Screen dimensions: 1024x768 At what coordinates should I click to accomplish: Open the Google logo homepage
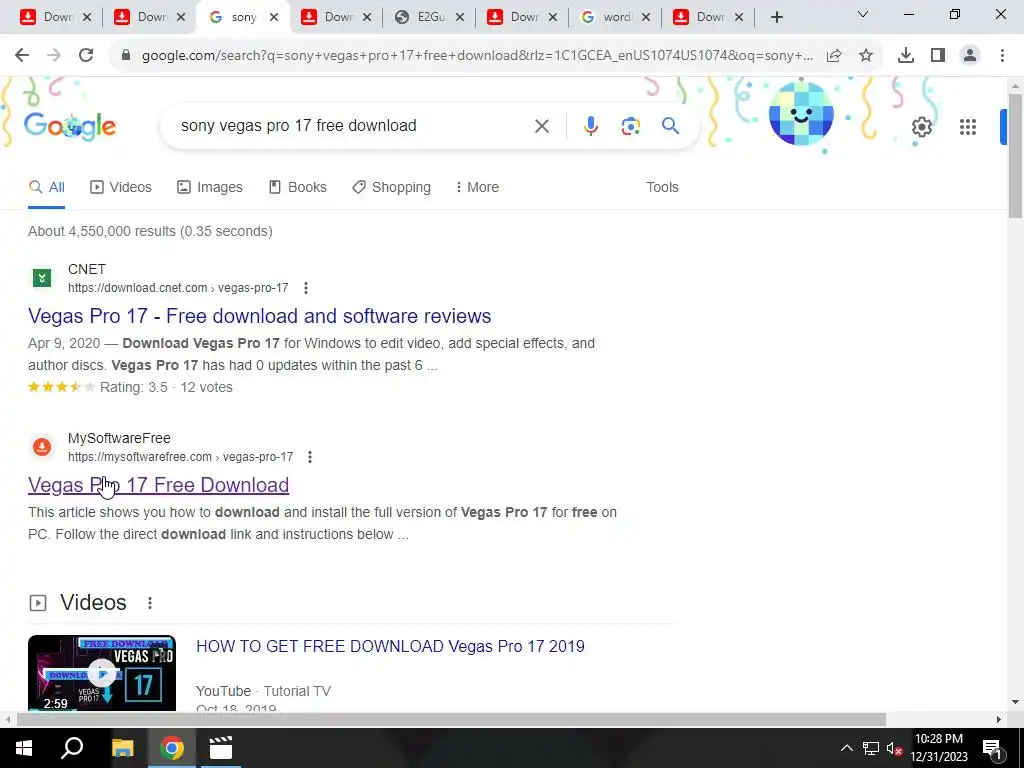70,125
